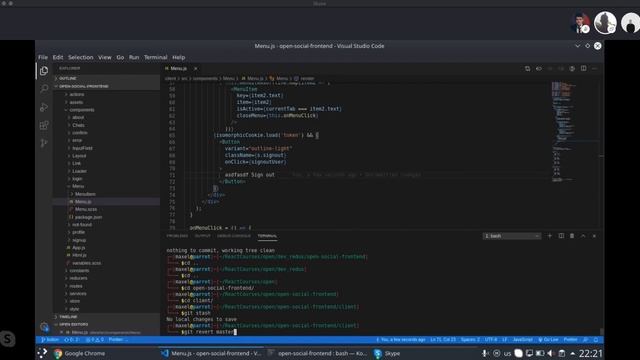Open the Edit menu
The height and width of the screenshot is (360, 640).
pos(58,57)
